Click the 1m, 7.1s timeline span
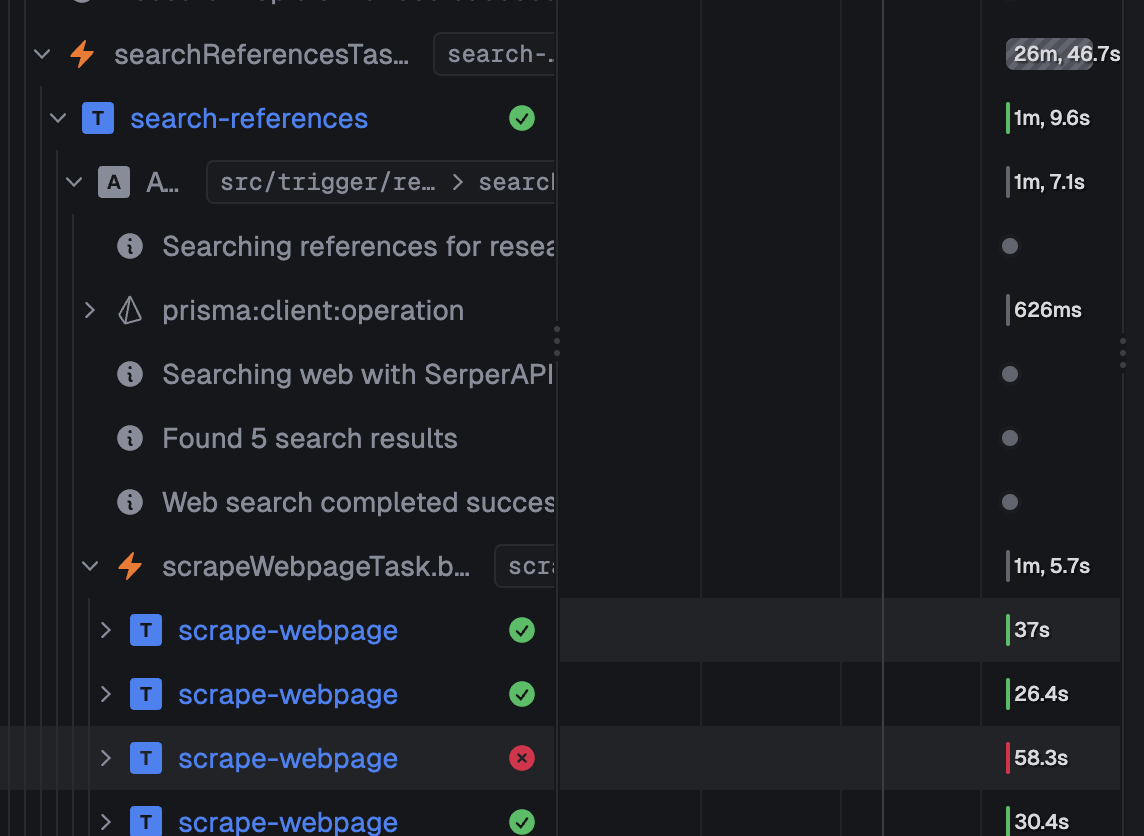This screenshot has height=836, width=1144. coord(1008,182)
